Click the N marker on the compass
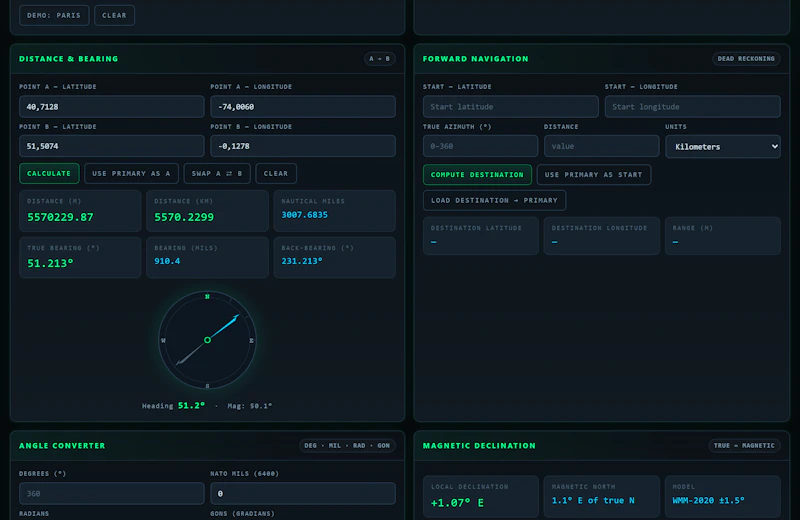 [x=207, y=296]
